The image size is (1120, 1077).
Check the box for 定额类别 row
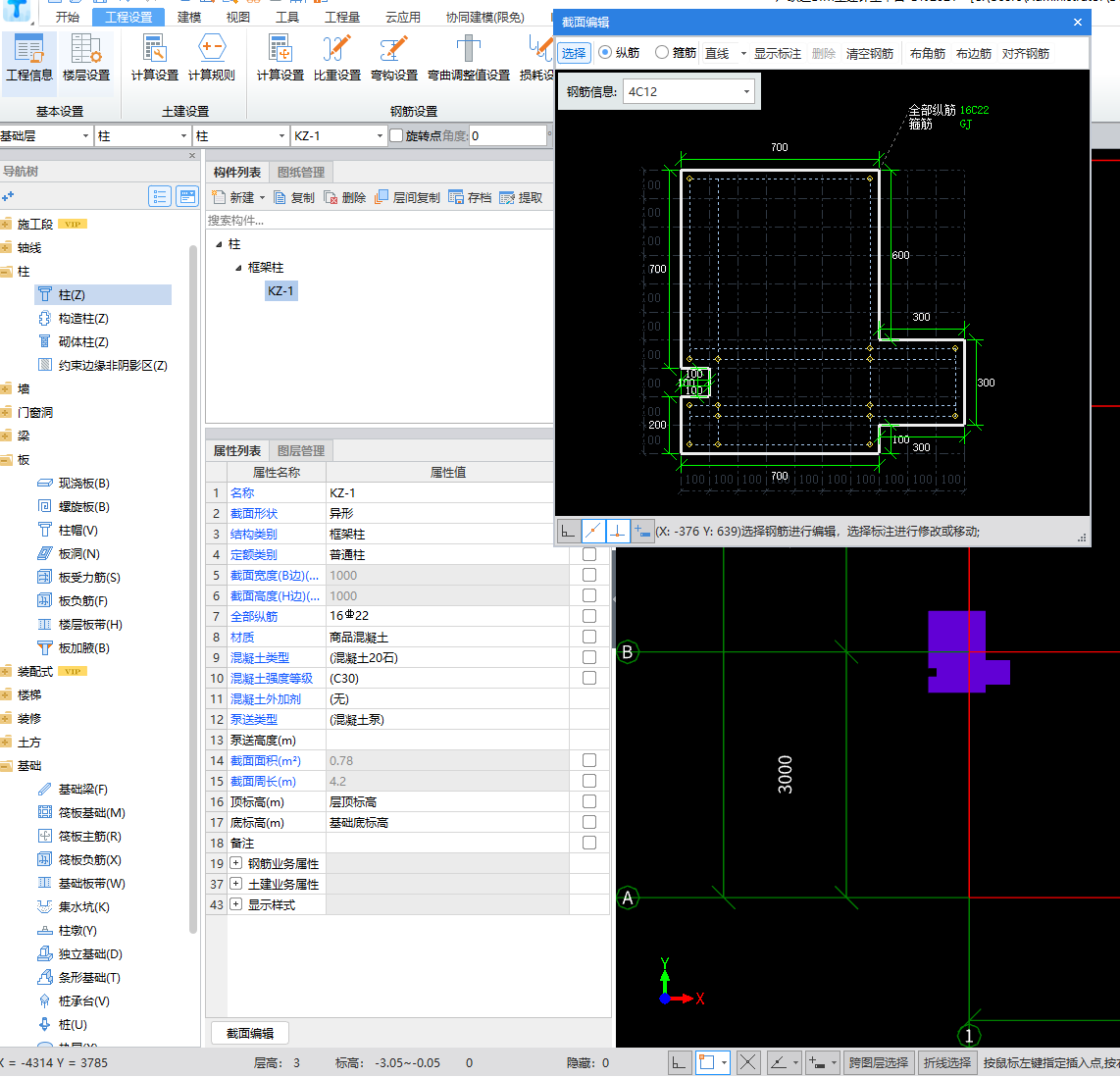click(x=589, y=554)
